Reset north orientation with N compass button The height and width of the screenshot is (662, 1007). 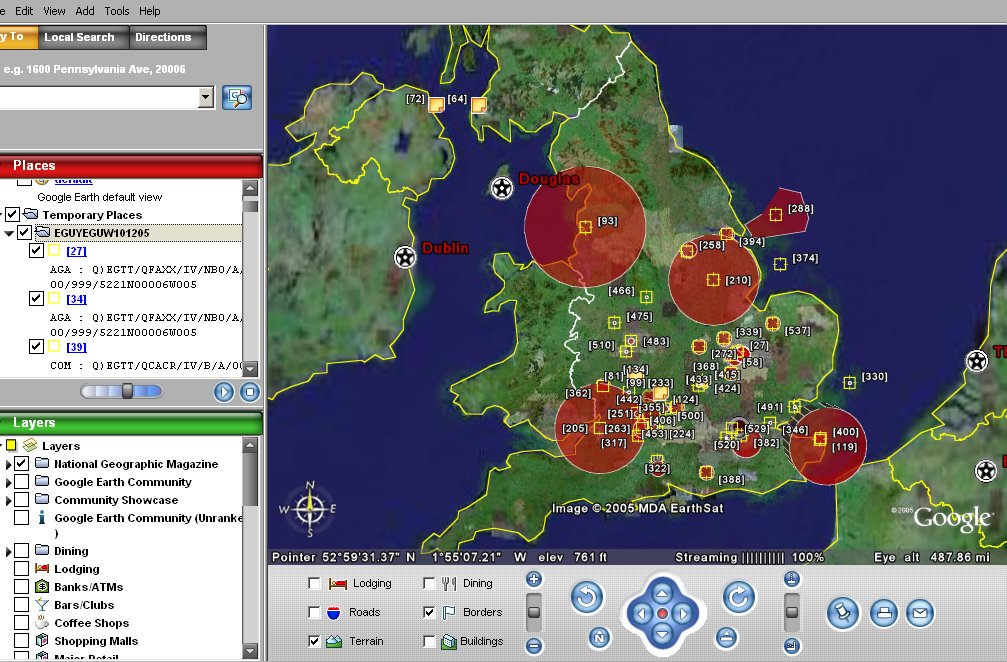pos(598,637)
